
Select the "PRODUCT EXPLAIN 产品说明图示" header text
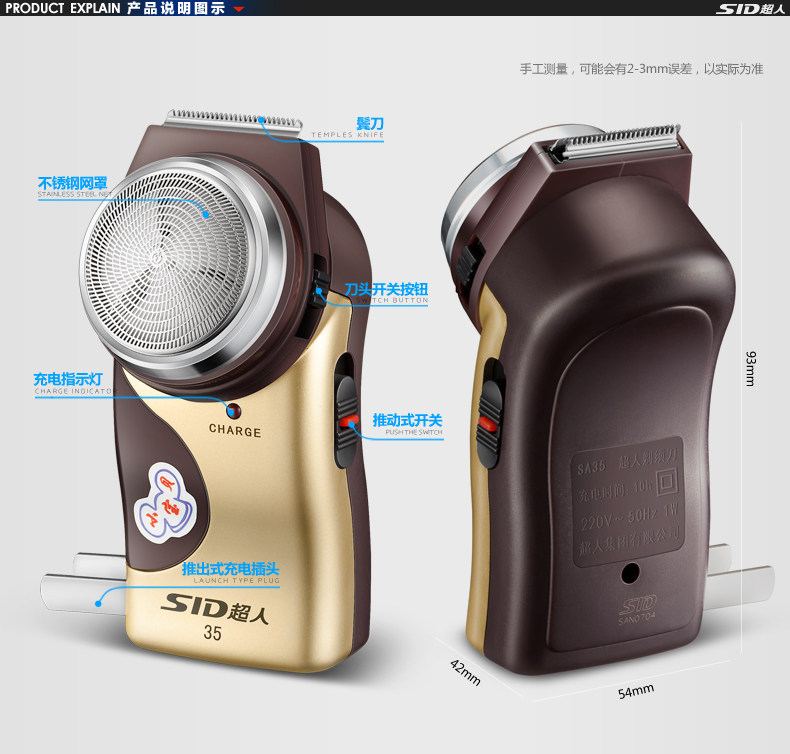[x=115, y=8]
